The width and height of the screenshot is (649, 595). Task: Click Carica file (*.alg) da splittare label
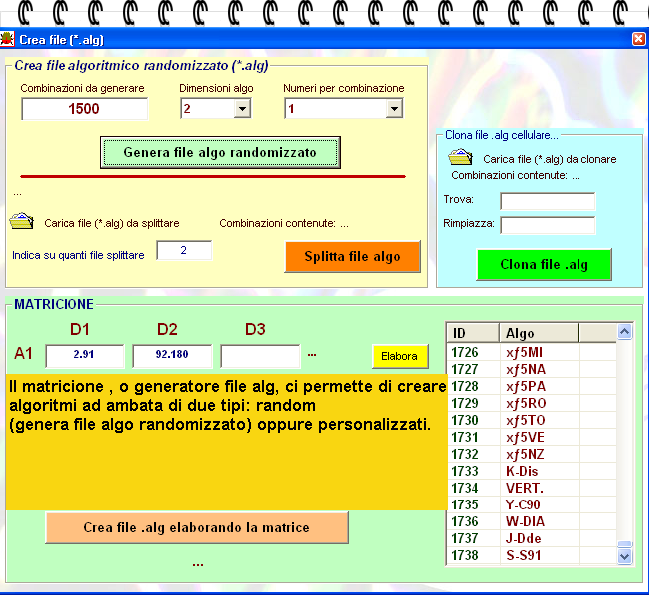pos(112,223)
